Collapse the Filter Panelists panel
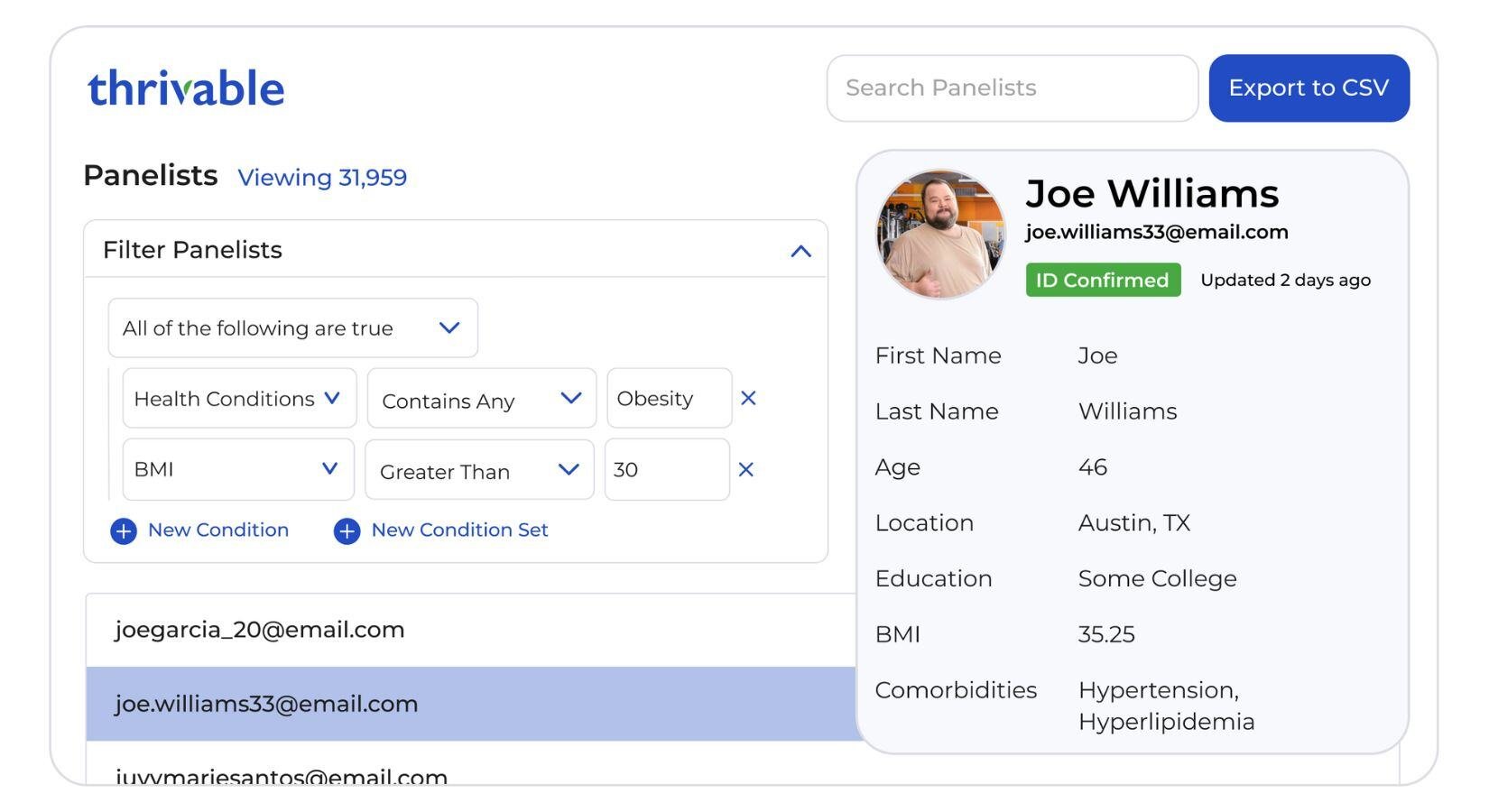This screenshot has height=812, width=1489. pos(800,251)
